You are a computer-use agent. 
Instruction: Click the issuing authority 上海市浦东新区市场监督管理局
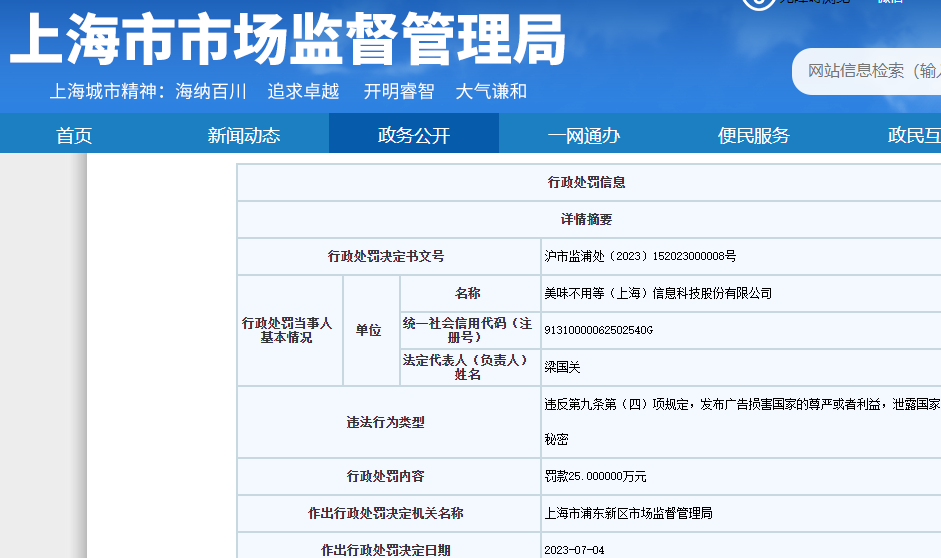tap(628, 513)
